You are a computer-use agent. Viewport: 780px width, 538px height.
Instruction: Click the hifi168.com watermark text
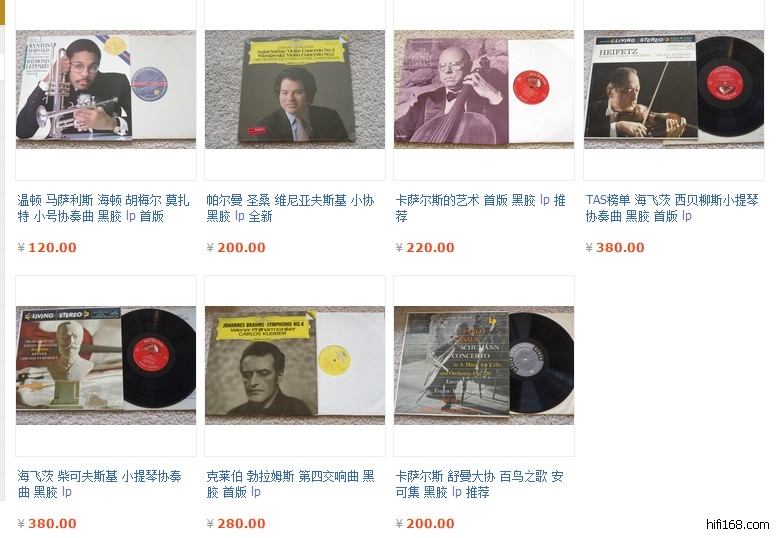click(x=738, y=525)
